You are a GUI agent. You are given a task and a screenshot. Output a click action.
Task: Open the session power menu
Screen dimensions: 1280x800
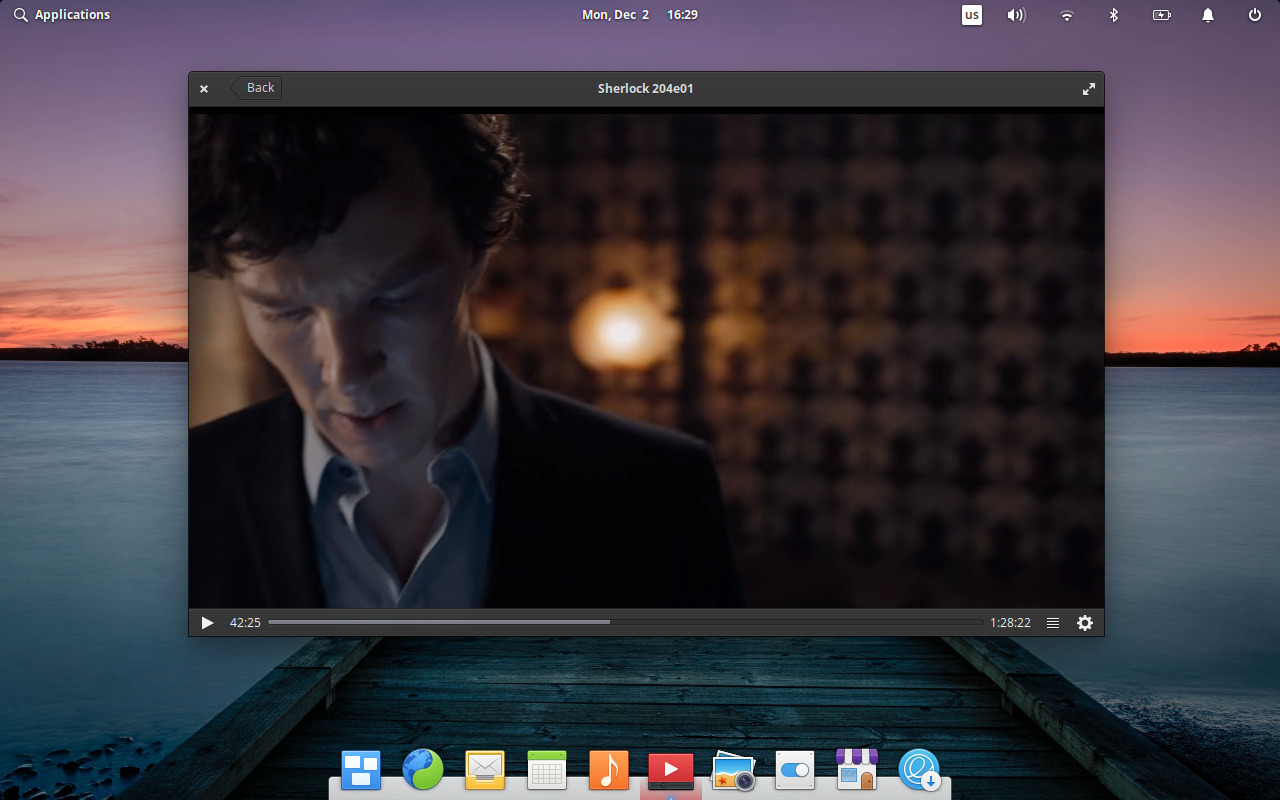tap(1255, 15)
